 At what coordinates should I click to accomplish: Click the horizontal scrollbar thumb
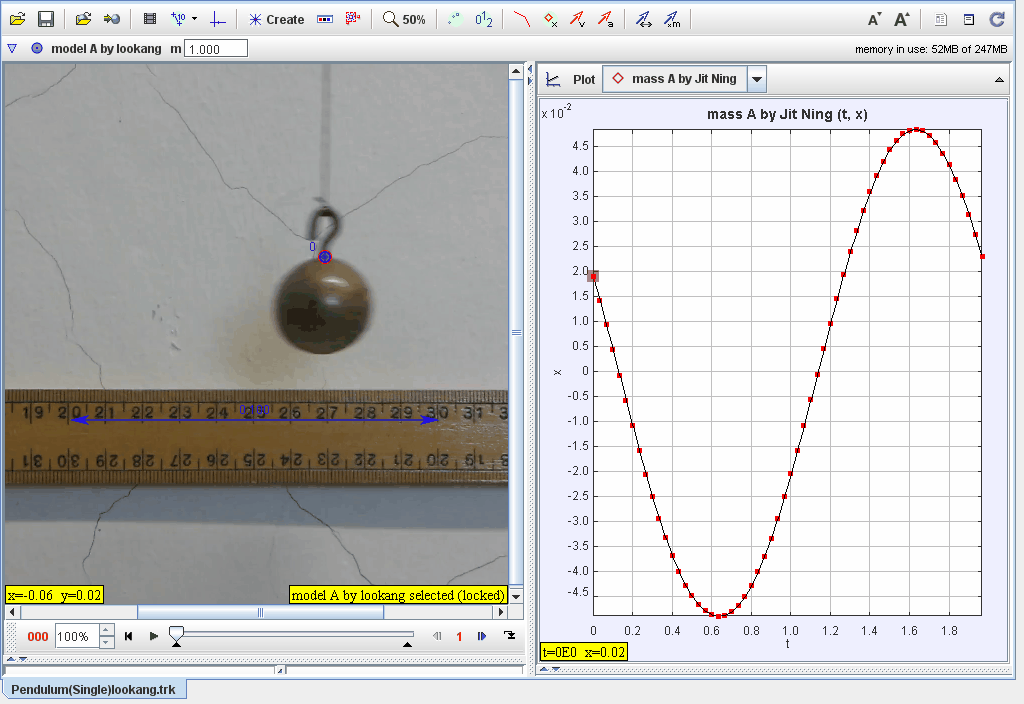(261, 612)
